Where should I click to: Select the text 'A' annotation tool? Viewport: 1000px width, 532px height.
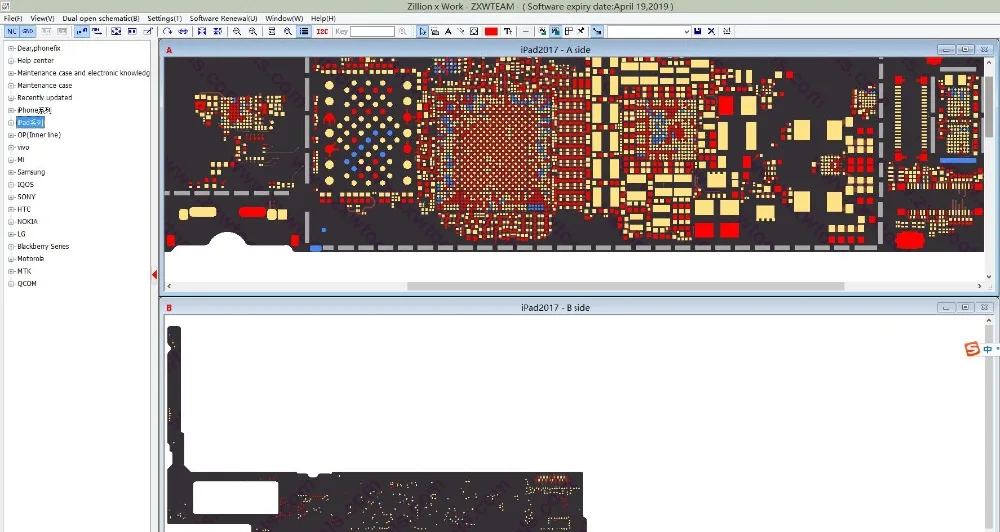click(x=448, y=31)
